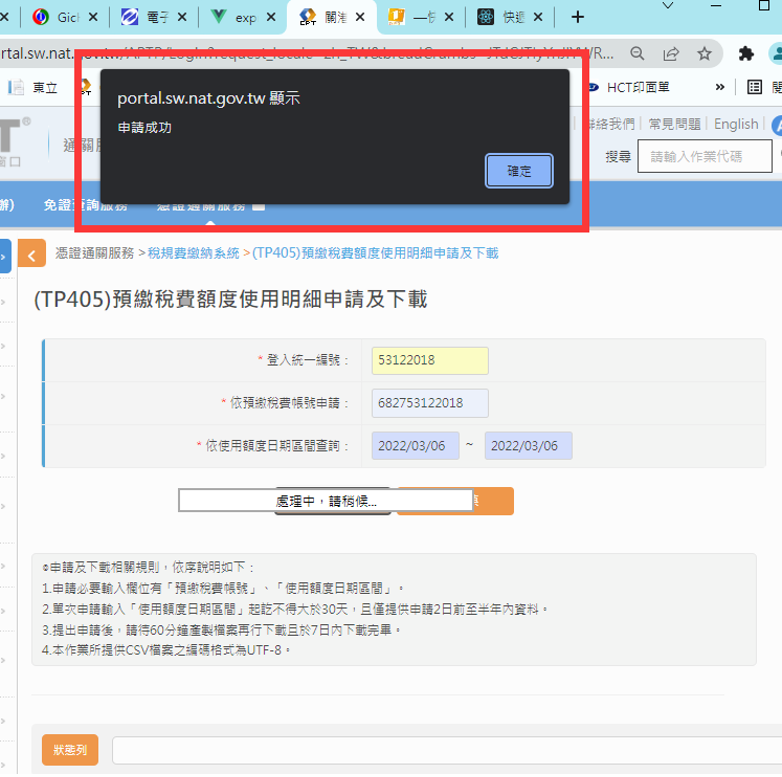Screen dimensions: 782x777
Task: Open the browser extensions puzzle icon
Action: 745,54
